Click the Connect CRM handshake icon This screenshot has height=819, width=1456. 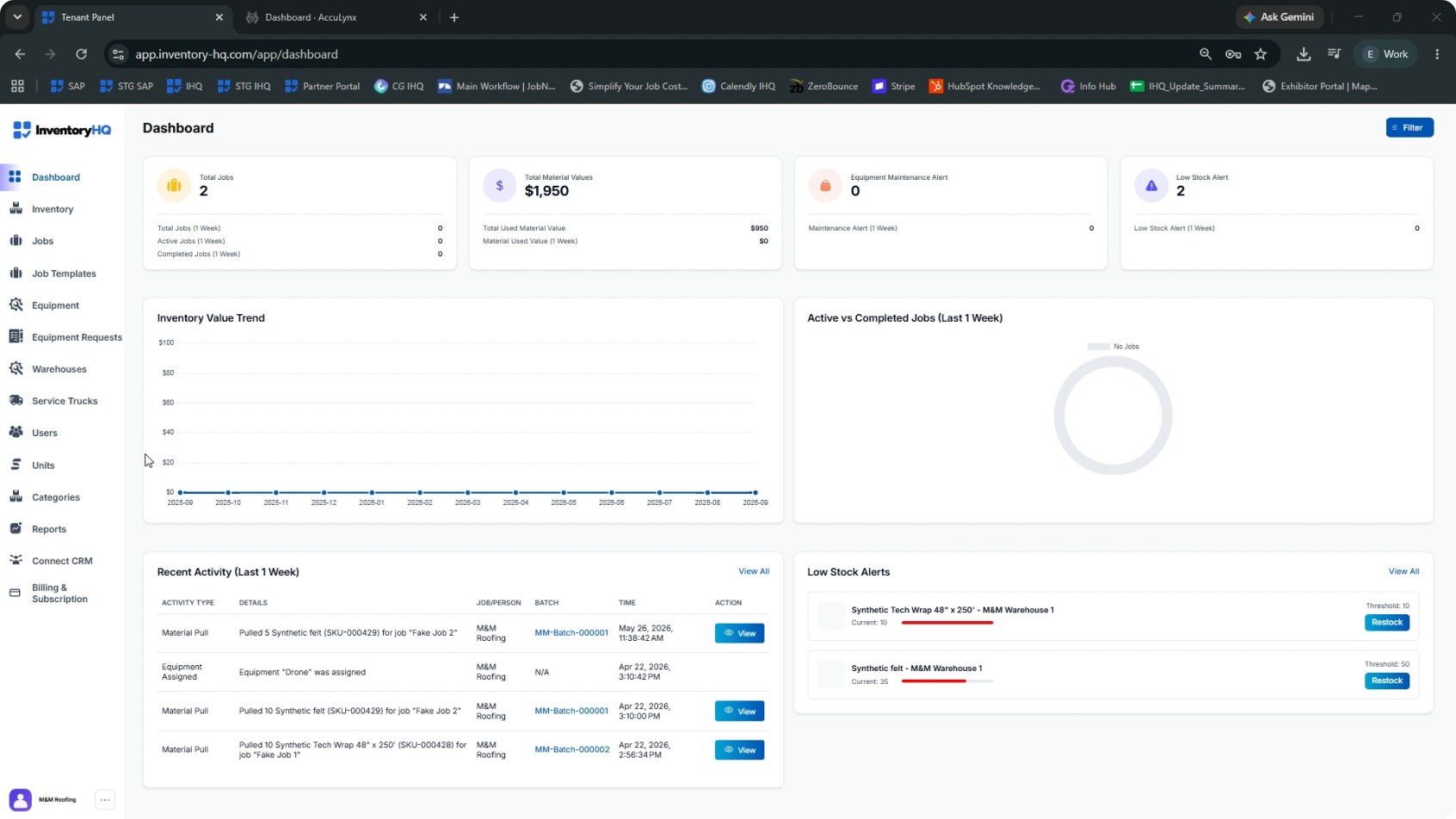pos(15,560)
